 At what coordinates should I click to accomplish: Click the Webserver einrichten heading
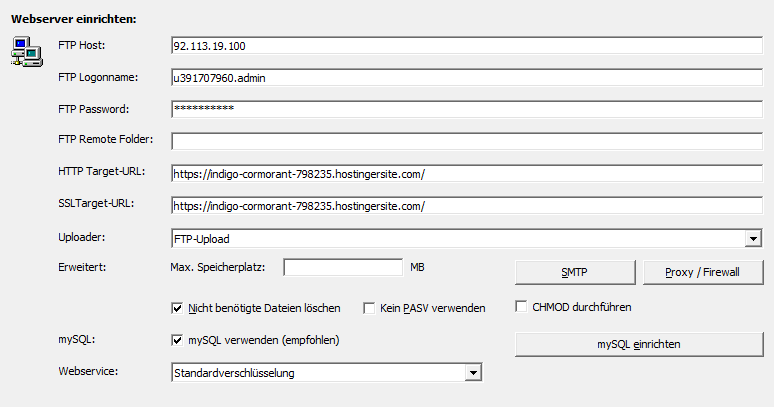(x=74, y=19)
